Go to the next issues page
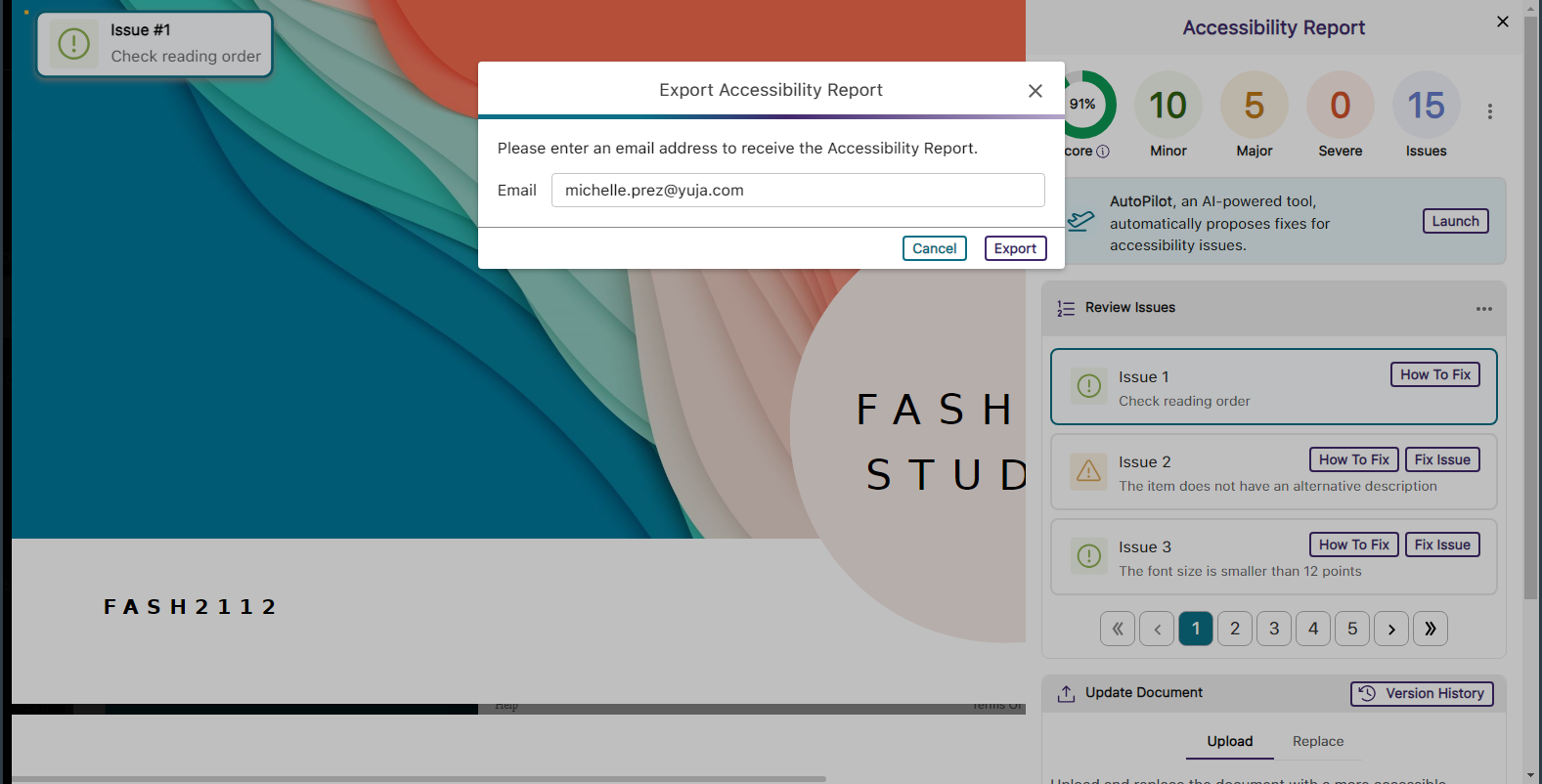The width and height of the screenshot is (1542, 784). tap(1390, 629)
